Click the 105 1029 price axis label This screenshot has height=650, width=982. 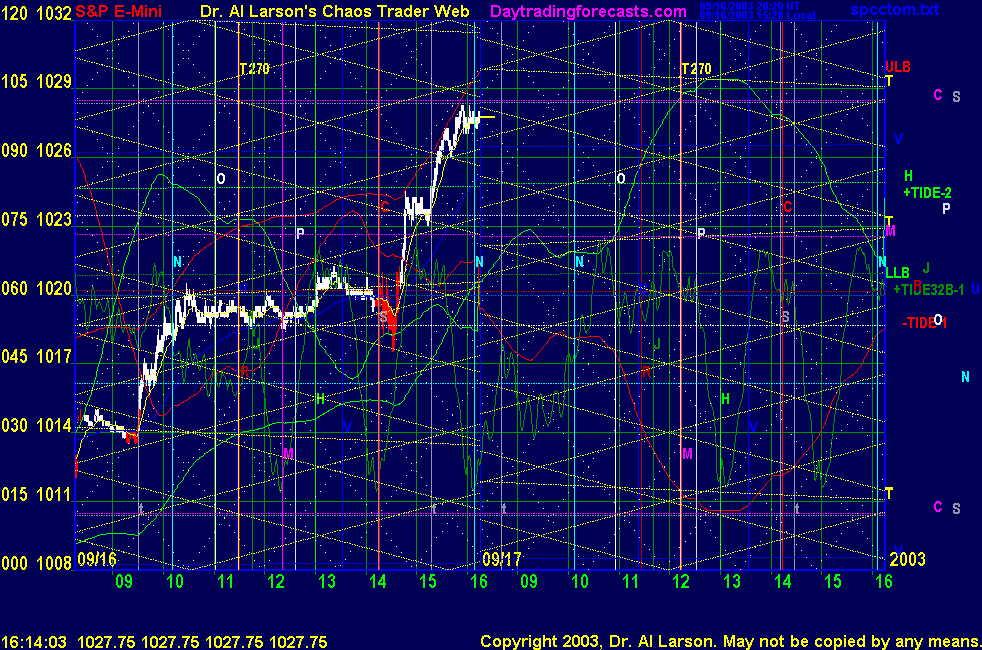[x=36, y=81]
